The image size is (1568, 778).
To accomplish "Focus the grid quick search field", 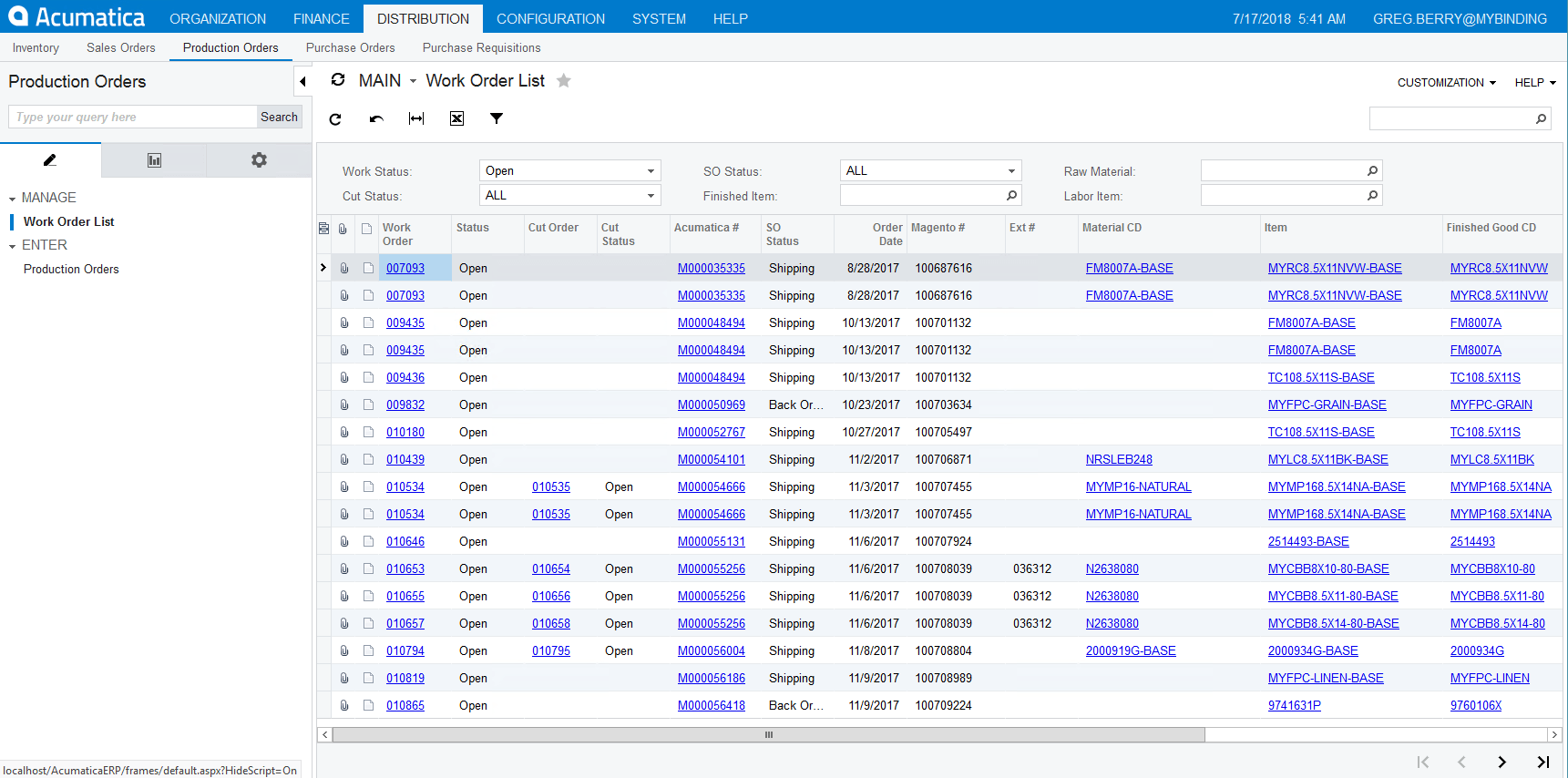I will [x=1451, y=118].
